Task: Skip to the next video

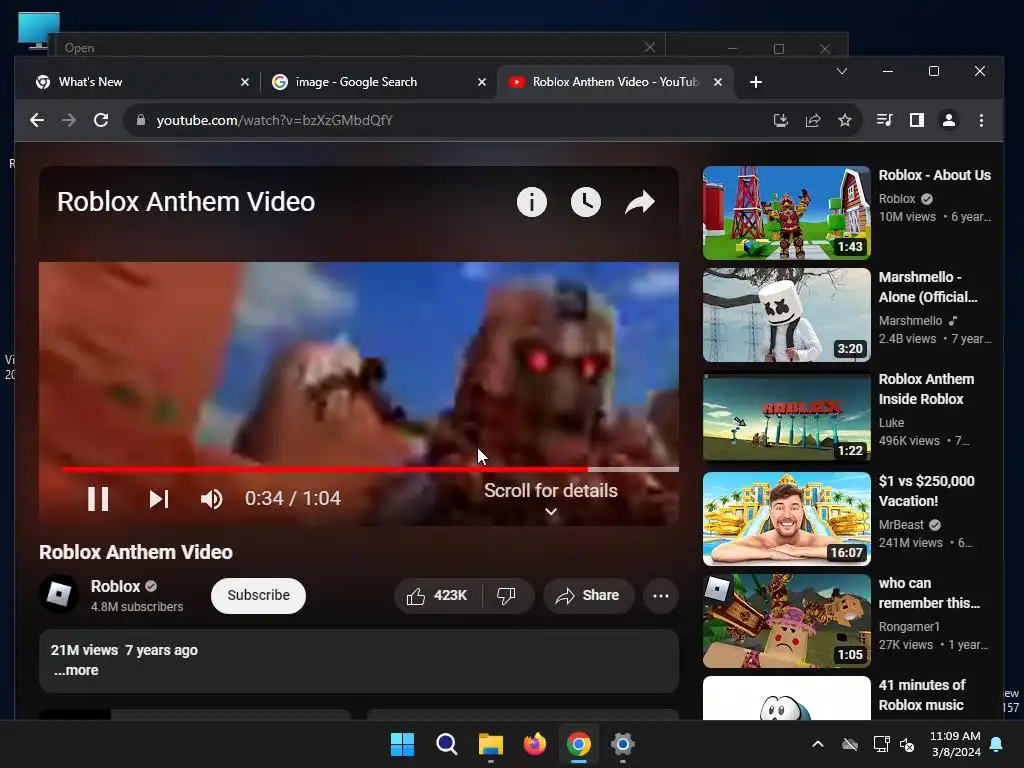Action: click(x=159, y=499)
